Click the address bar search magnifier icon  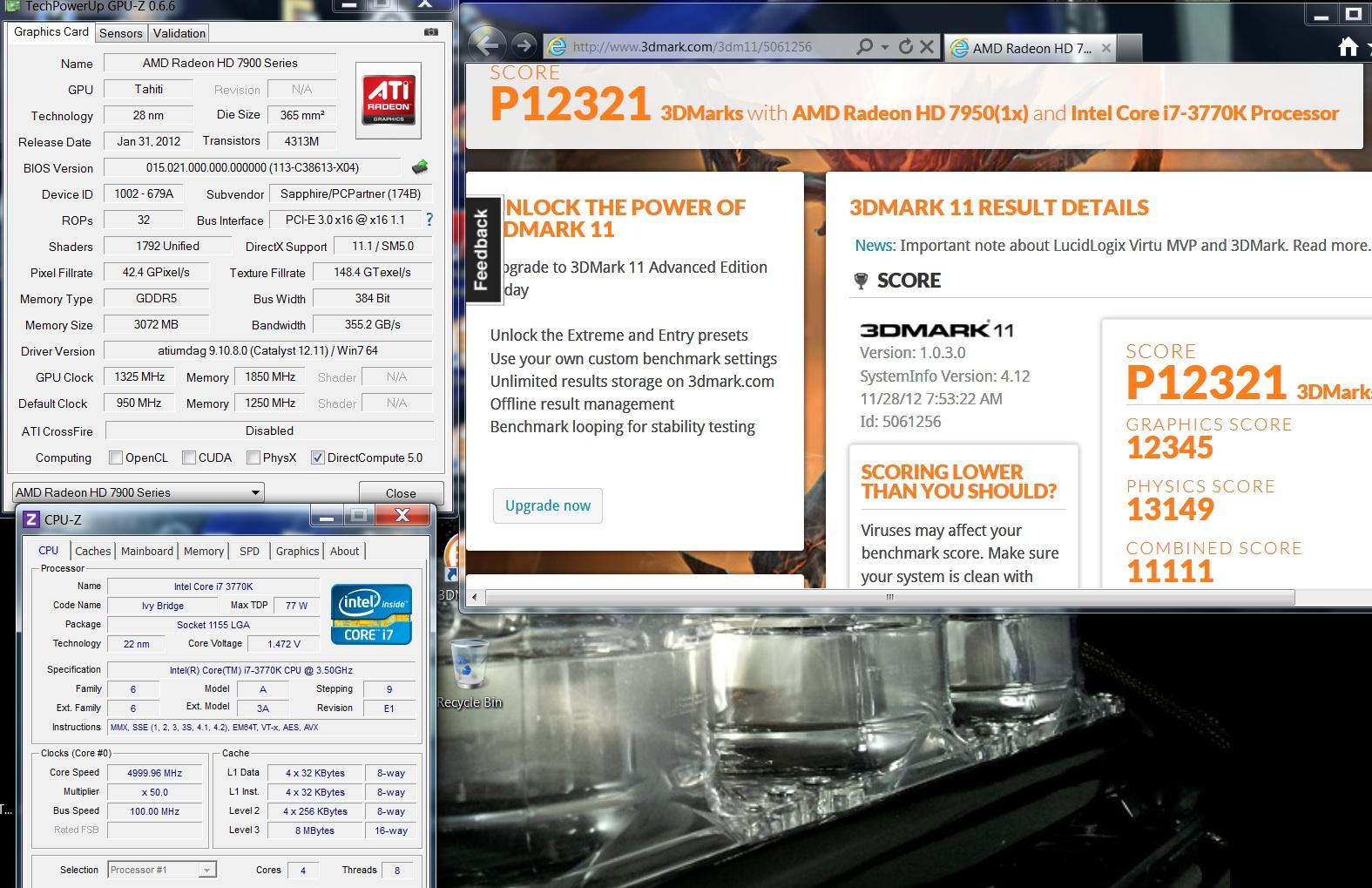coord(864,46)
